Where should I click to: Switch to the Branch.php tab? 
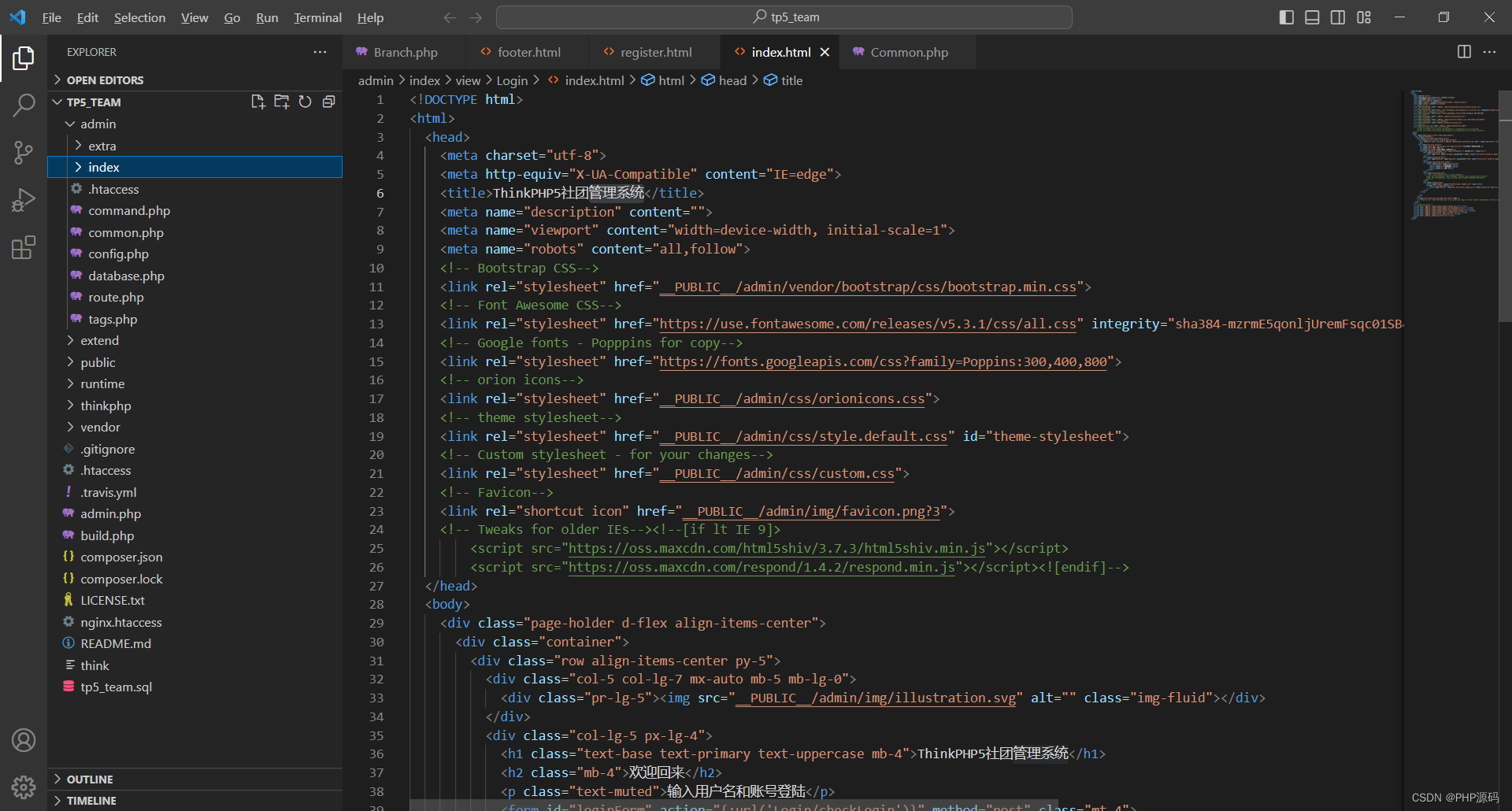[405, 52]
